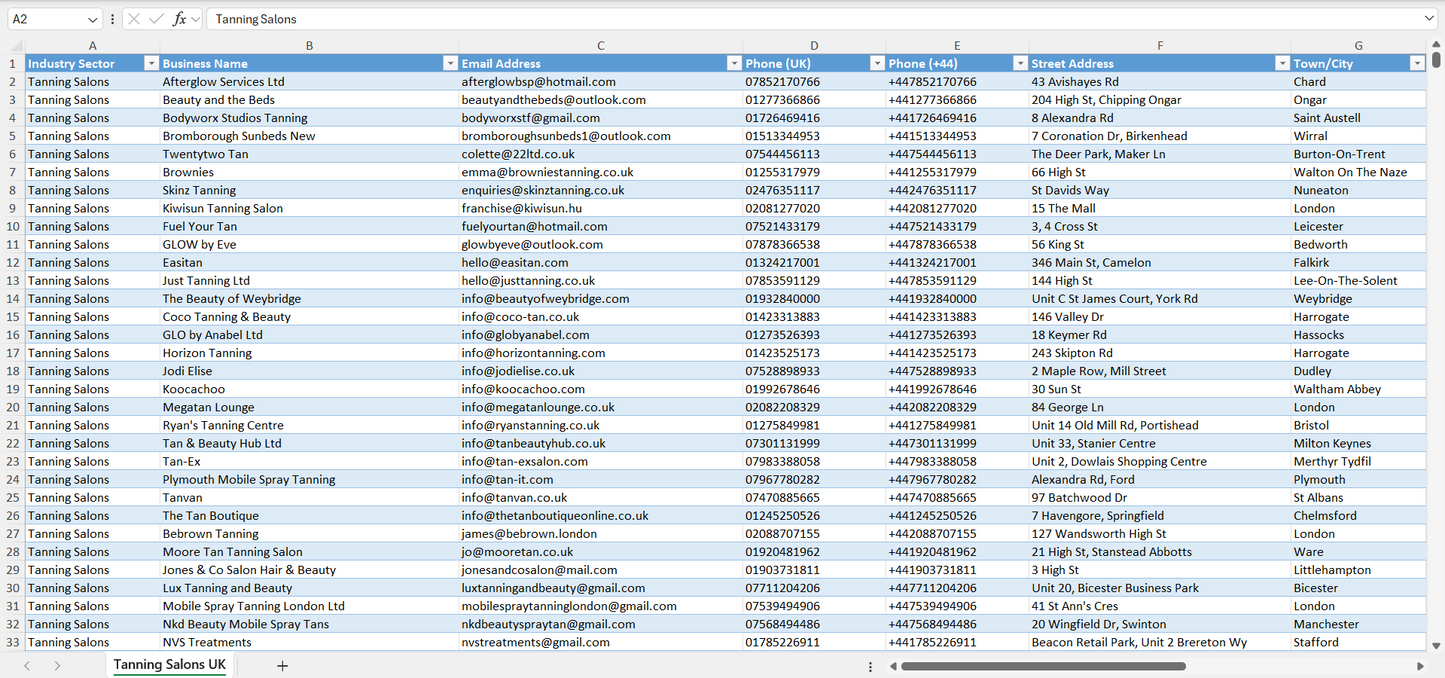Select the Beauty and the Beds cell
Screen dimensions: 1445x678
309,100
